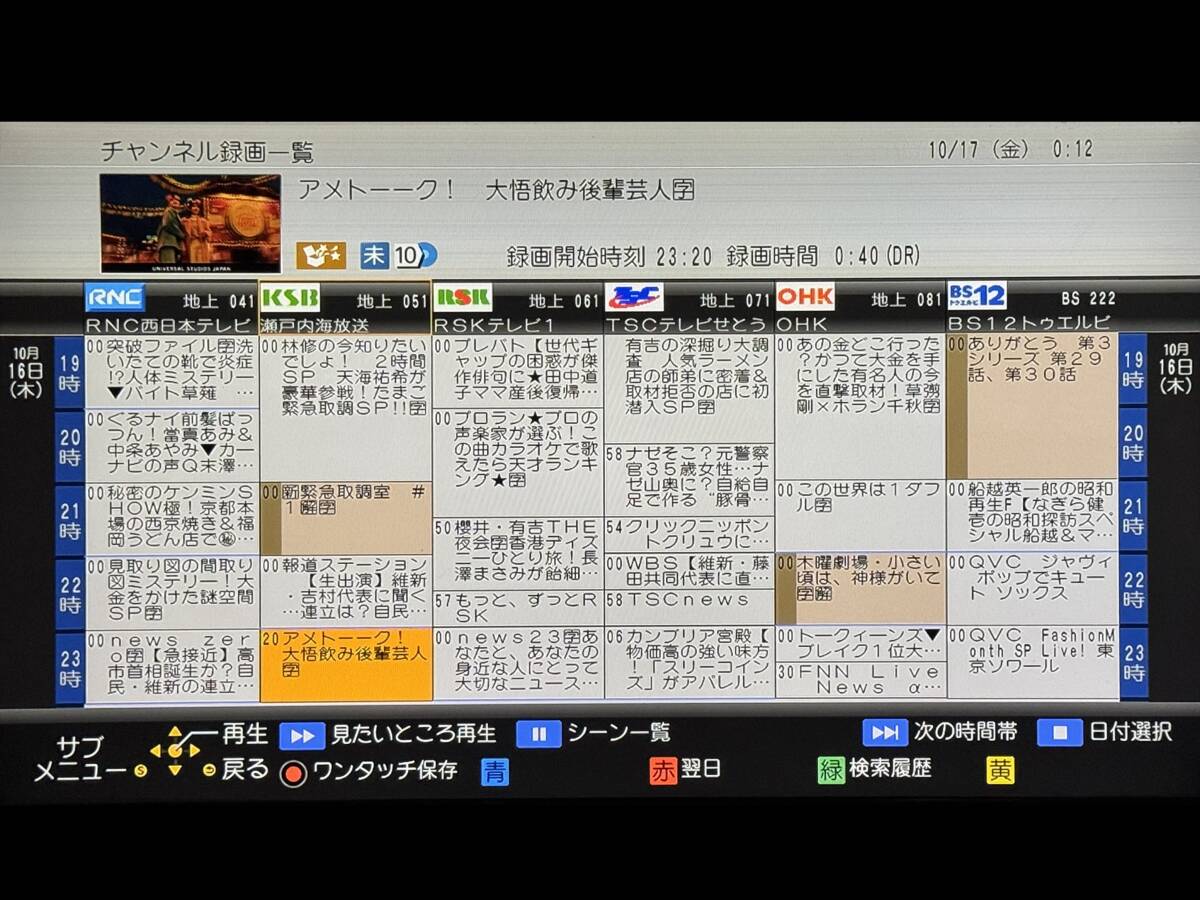Screen dimensions: 1200x900
Task: Select FNN Live News α program
Action: 860,679
